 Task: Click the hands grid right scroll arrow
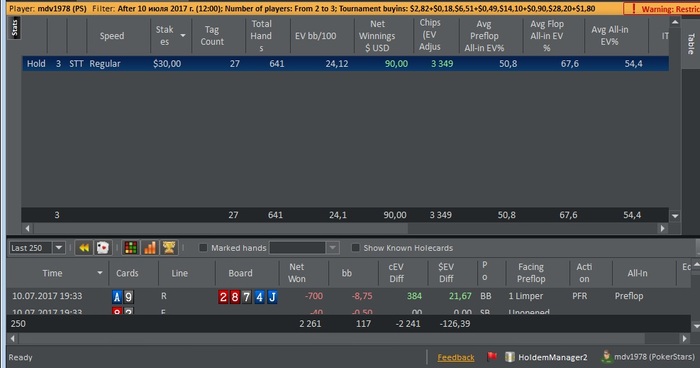(x=684, y=339)
